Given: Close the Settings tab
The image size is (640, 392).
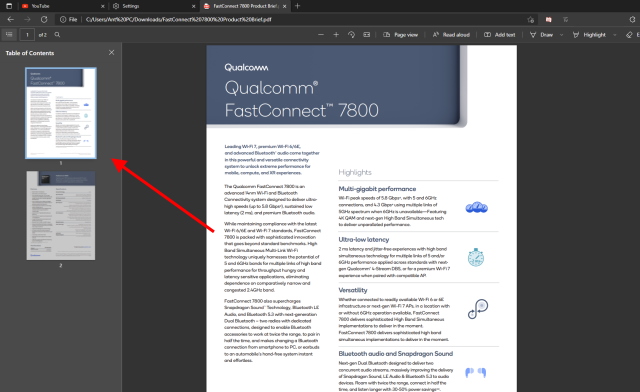Looking at the screenshot, I should pyautogui.click(x=193, y=6).
